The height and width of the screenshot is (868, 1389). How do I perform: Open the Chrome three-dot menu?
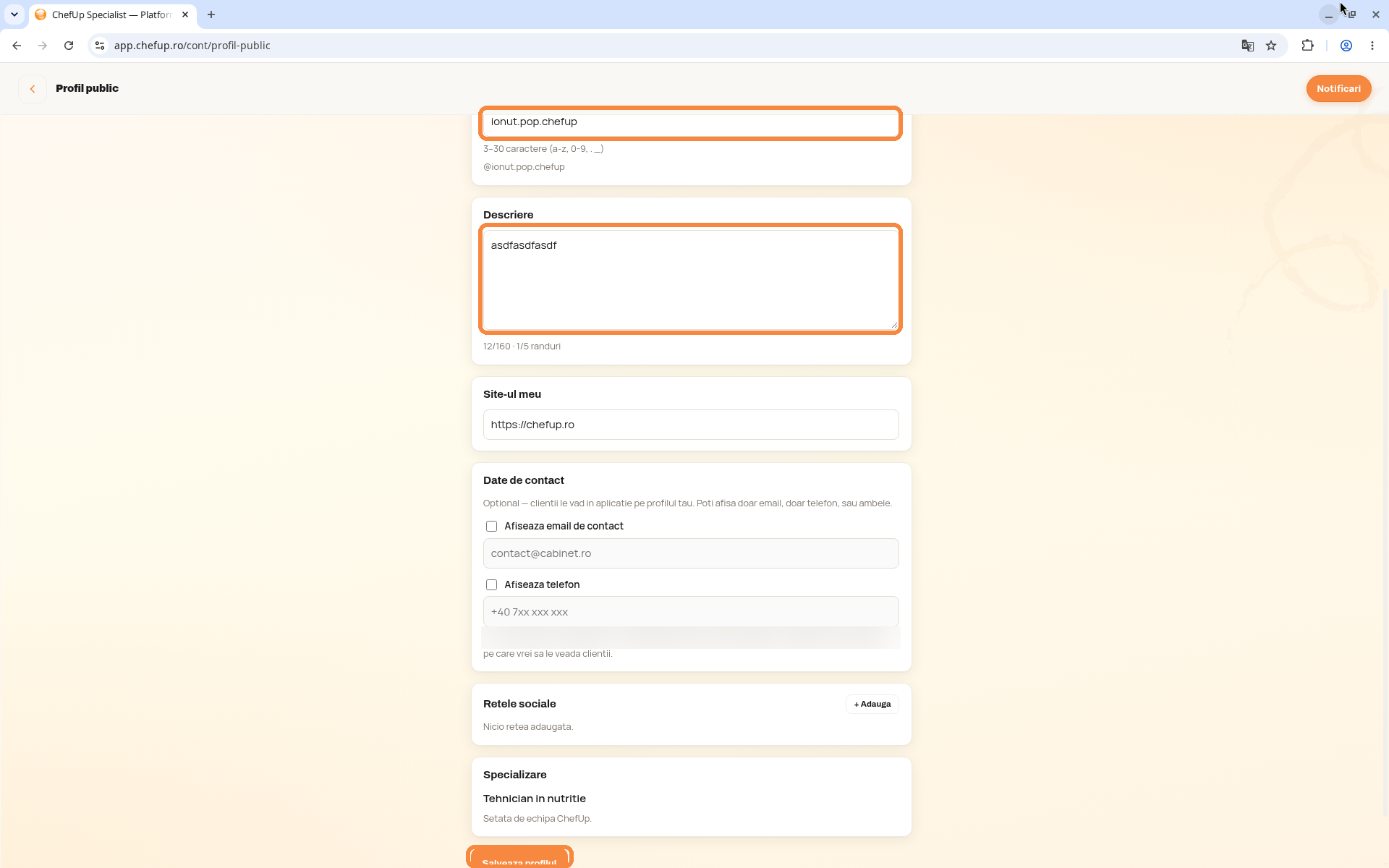click(x=1372, y=46)
